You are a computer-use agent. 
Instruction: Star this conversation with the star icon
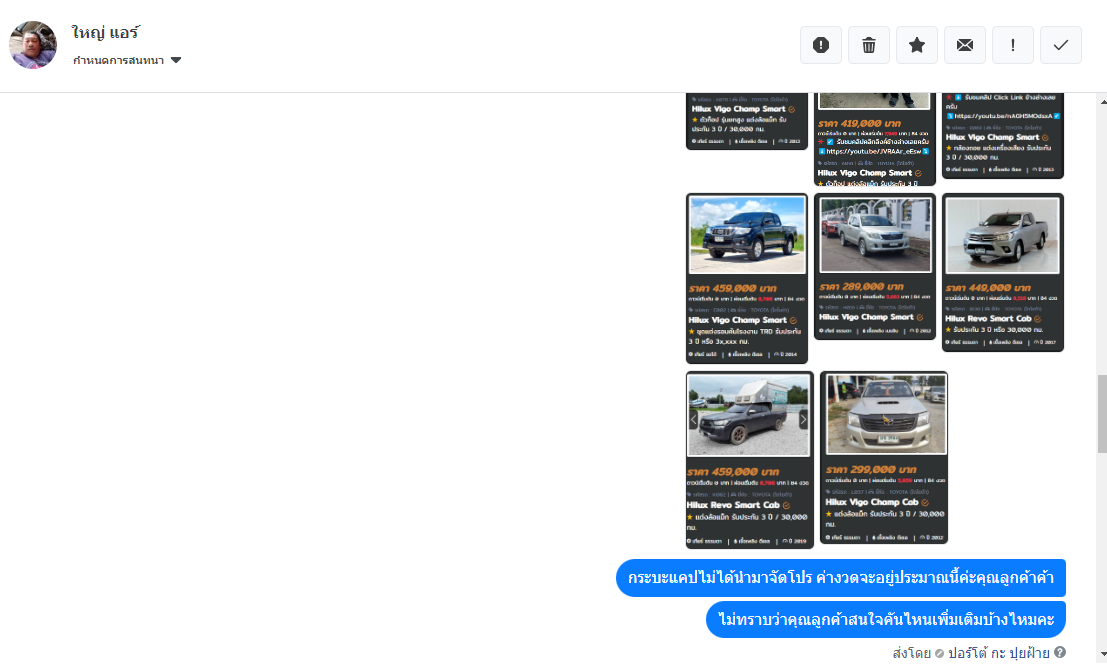[916, 45]
